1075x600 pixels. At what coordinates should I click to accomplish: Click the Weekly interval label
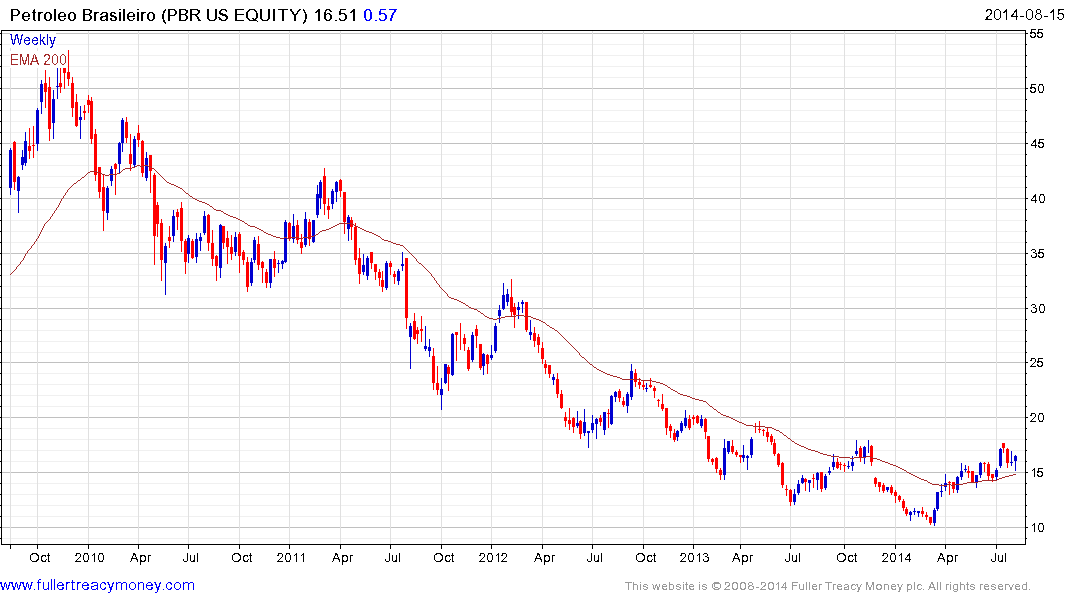pos(33,40)
